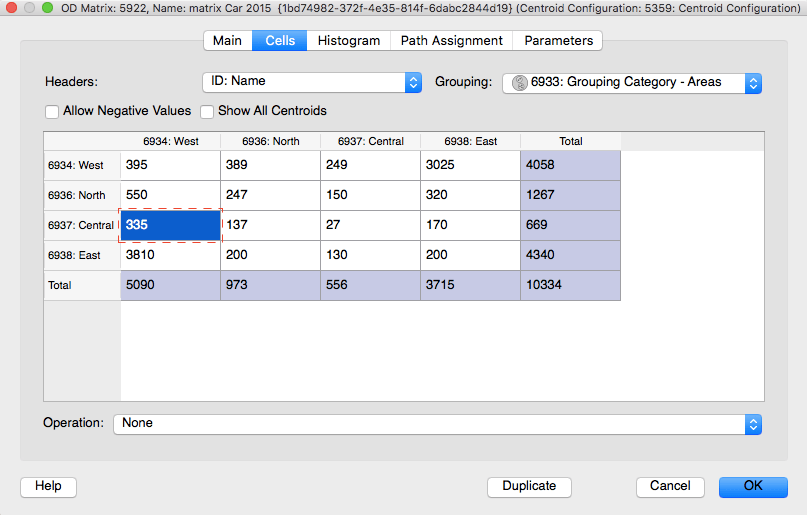807x515 pixels.
Task: Select the cell with value 150
Action: coord(371,196)
